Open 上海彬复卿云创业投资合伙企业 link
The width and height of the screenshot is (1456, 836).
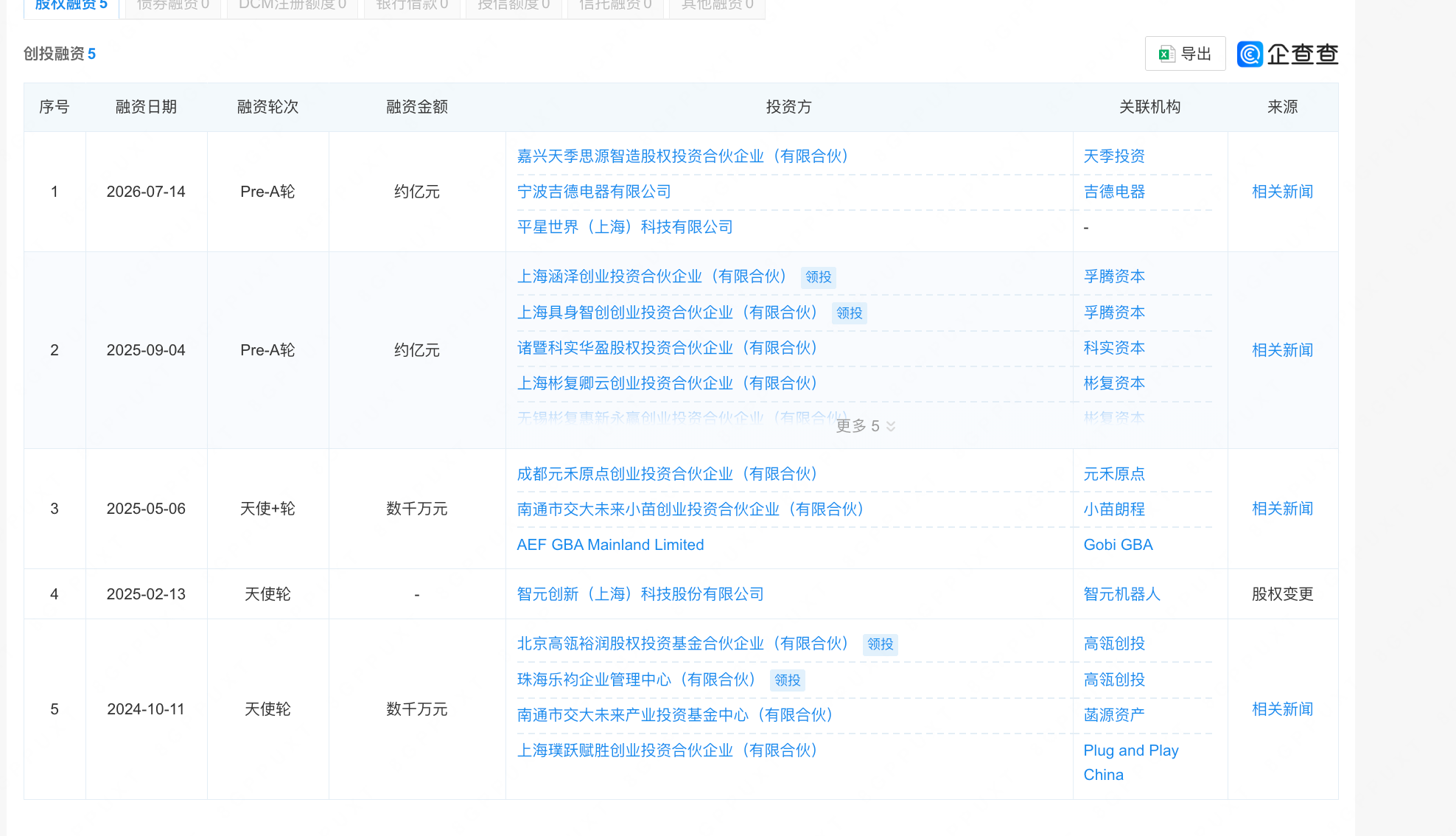(x=668, y=383)
